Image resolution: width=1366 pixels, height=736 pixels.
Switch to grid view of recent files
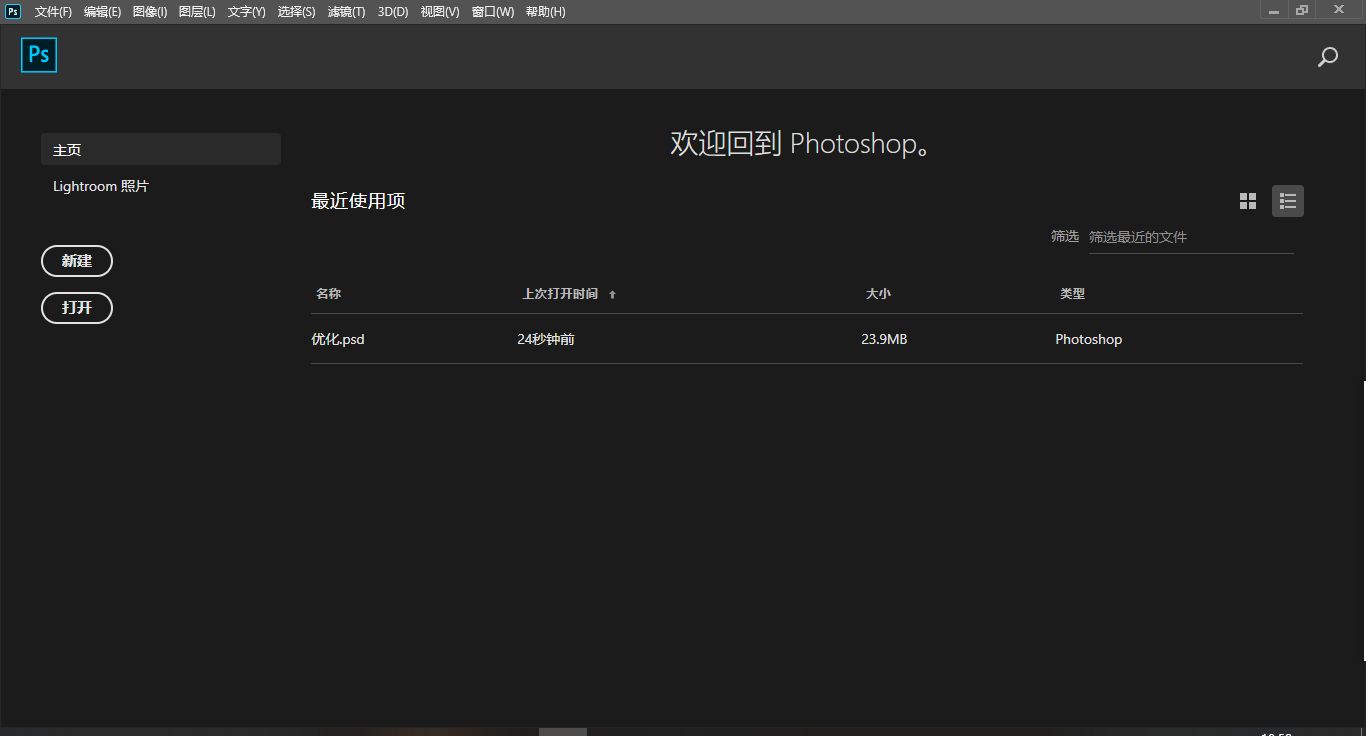click(1248, 201)
